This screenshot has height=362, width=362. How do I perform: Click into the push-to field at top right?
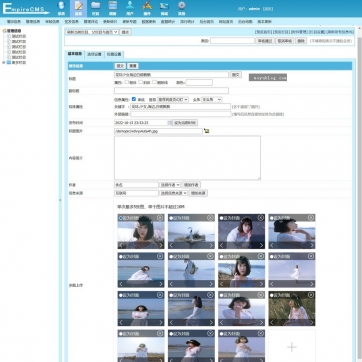click(232, 41)
